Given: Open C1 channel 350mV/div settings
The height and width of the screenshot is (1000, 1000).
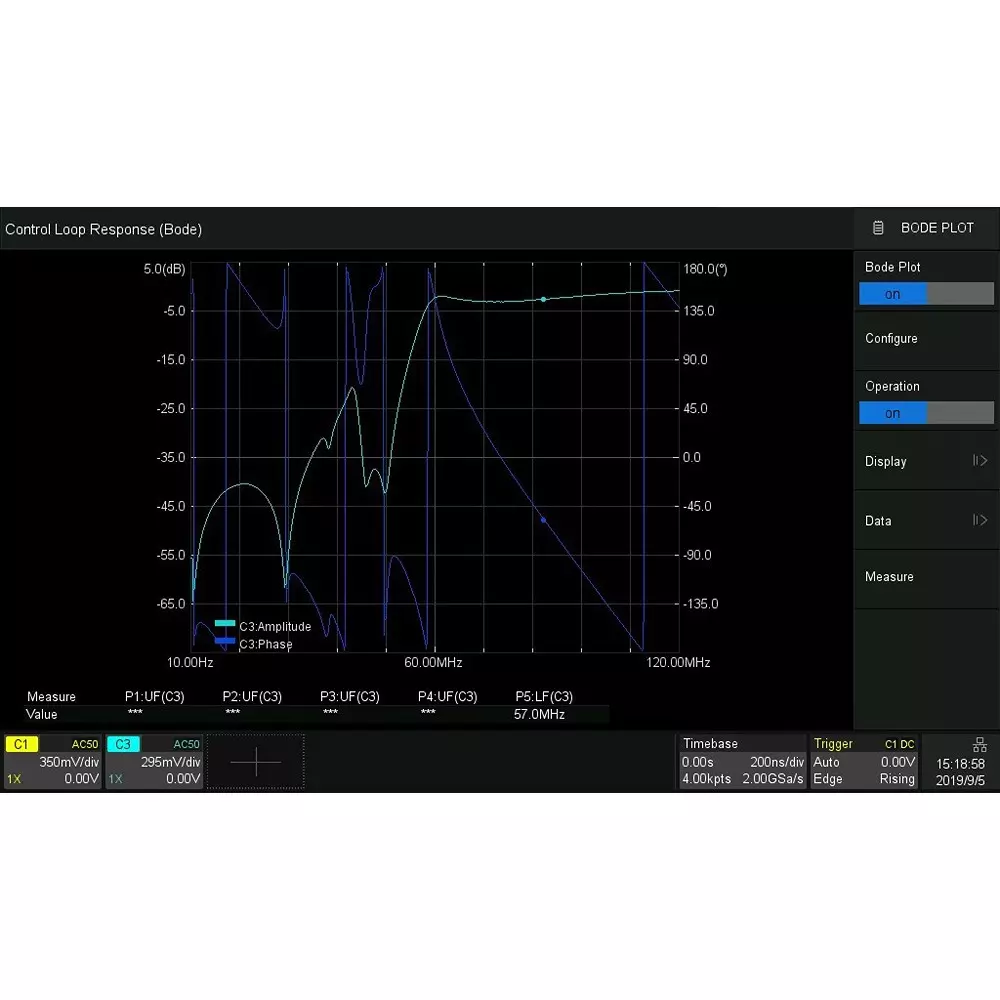Looking at the screenshot, I should pos(53,761).
